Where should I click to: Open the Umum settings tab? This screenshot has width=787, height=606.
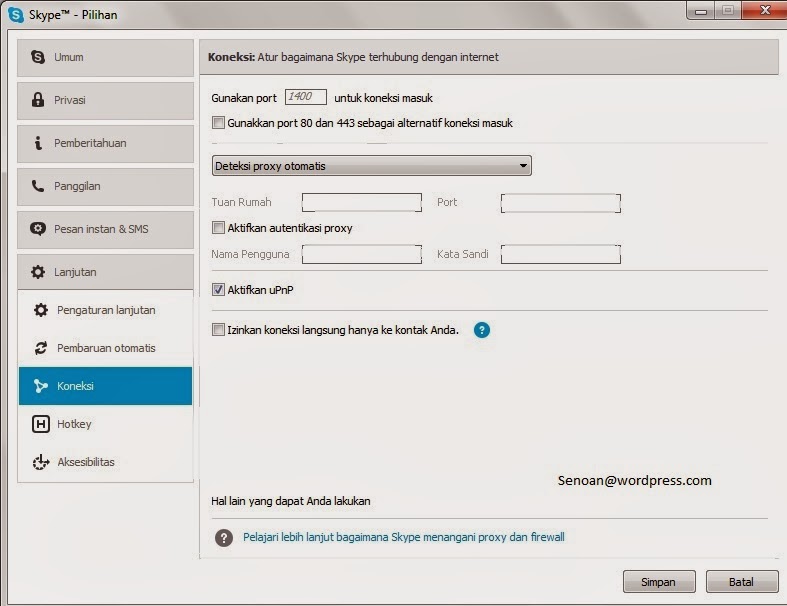click(105, 58)
